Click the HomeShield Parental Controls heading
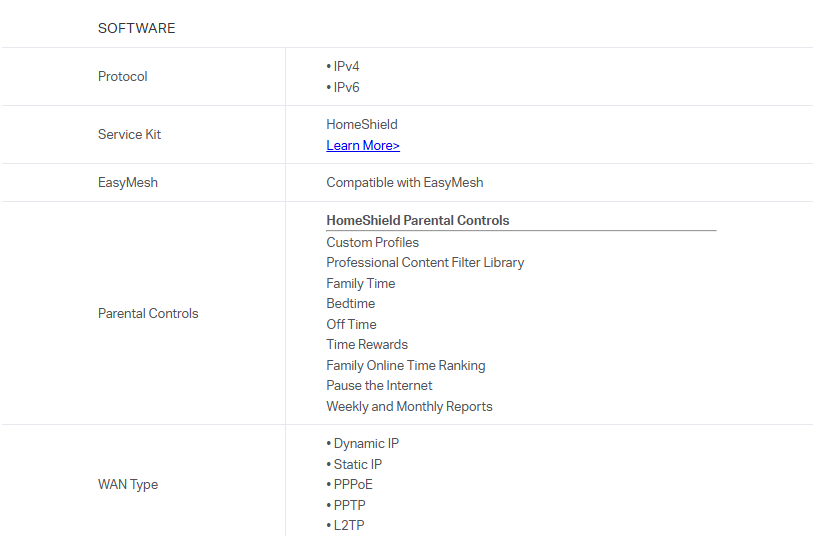 point(417,221)
